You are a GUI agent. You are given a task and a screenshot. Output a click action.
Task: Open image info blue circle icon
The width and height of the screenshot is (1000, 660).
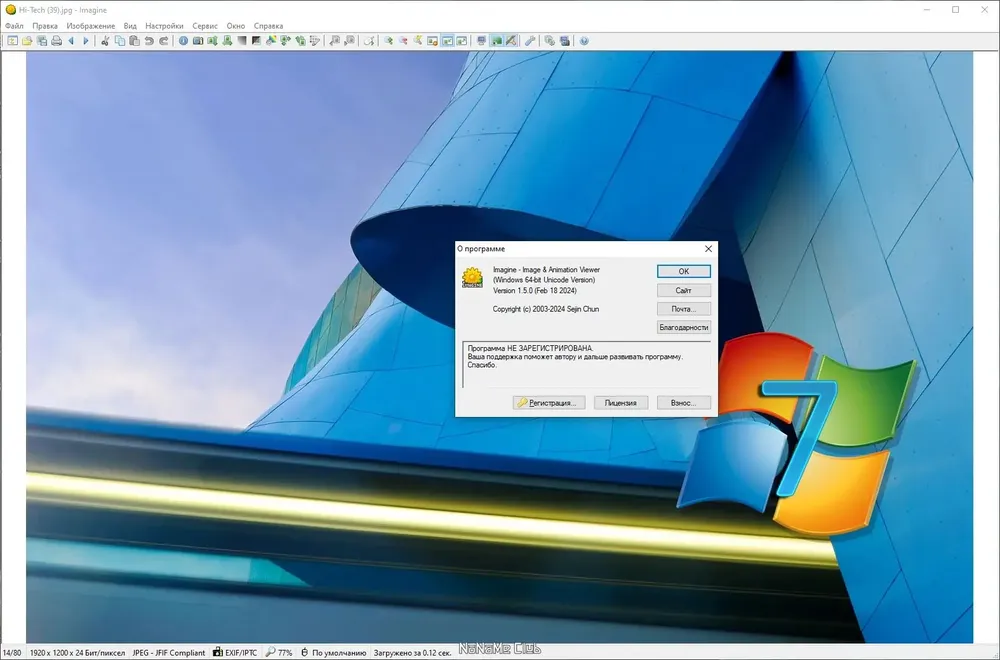click(x=183, y=41)
